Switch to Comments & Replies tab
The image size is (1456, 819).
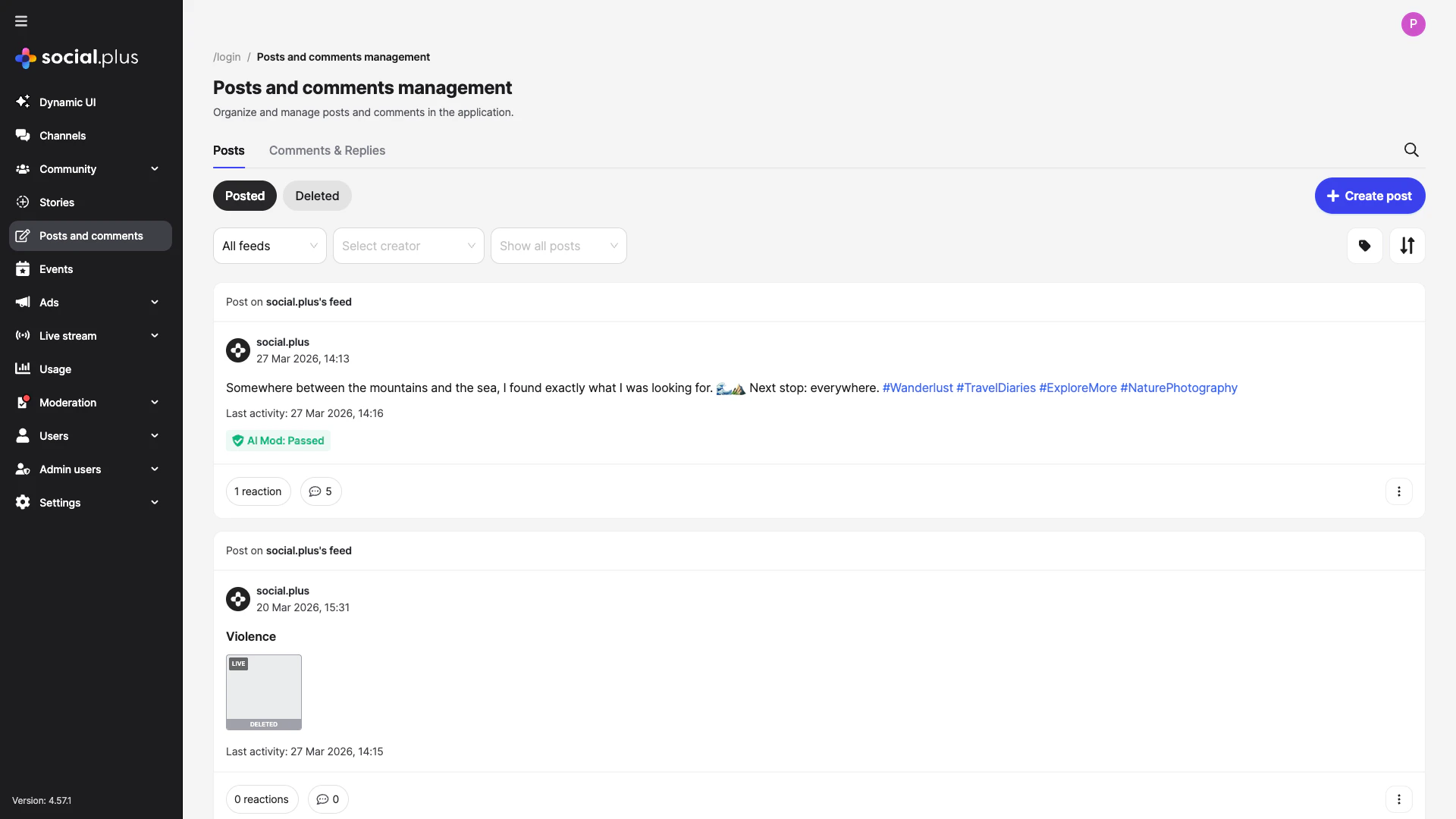click(327, 150)
